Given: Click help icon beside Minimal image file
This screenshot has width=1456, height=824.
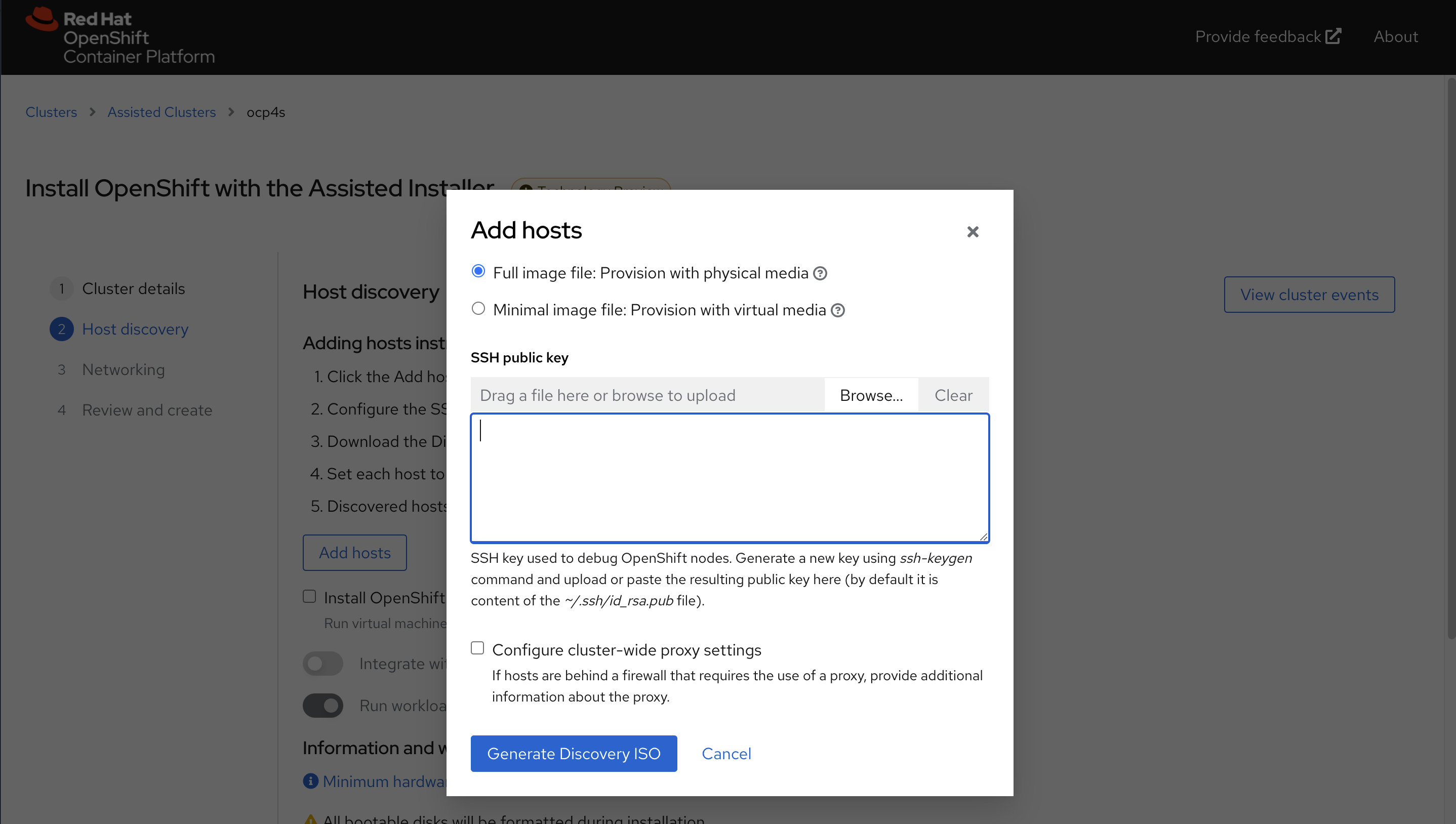Looking at the screenshot, I should tap(837, 311).
